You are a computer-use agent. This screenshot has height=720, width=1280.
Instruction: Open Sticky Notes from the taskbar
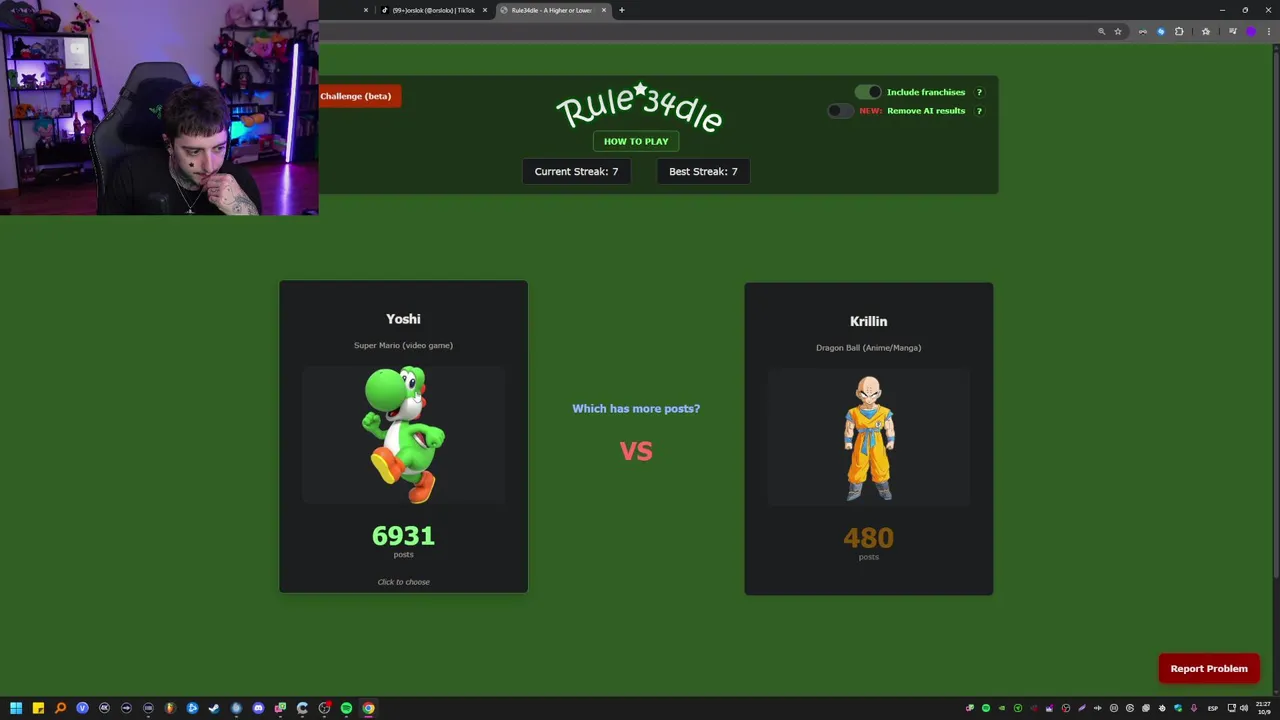[x=38, y=708]
